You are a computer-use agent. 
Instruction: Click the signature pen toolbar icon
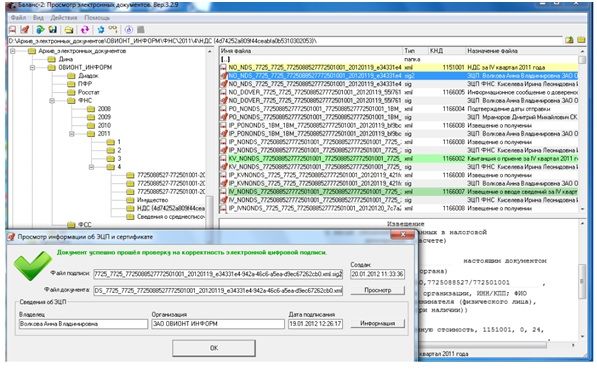[25, 30]
